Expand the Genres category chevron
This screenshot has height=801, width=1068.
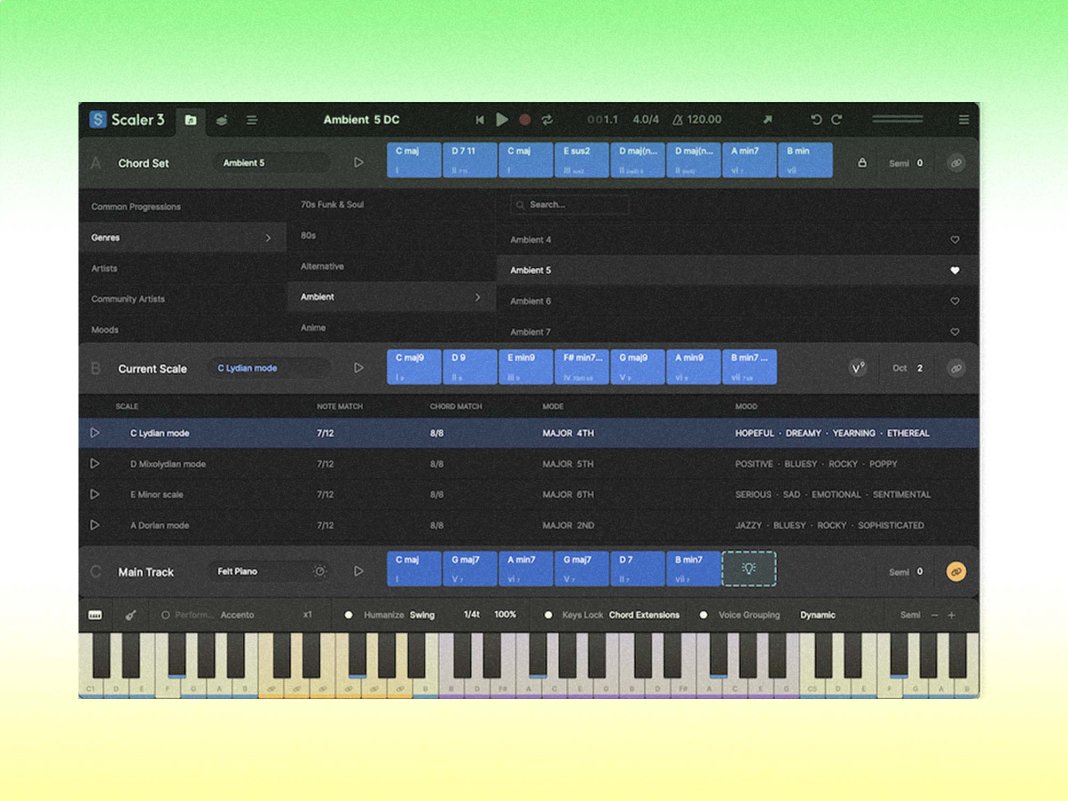[x=268, y=238]
